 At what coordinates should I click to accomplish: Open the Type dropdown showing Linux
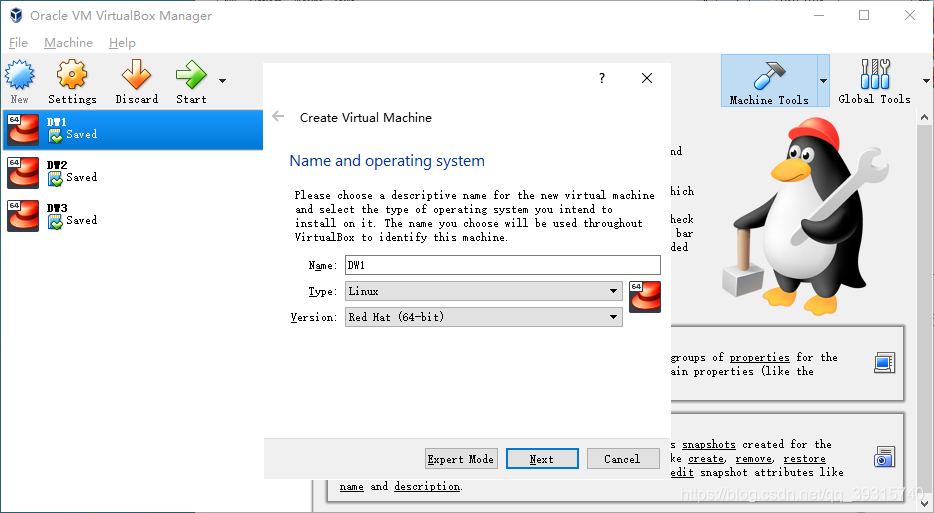click(484, 291)
